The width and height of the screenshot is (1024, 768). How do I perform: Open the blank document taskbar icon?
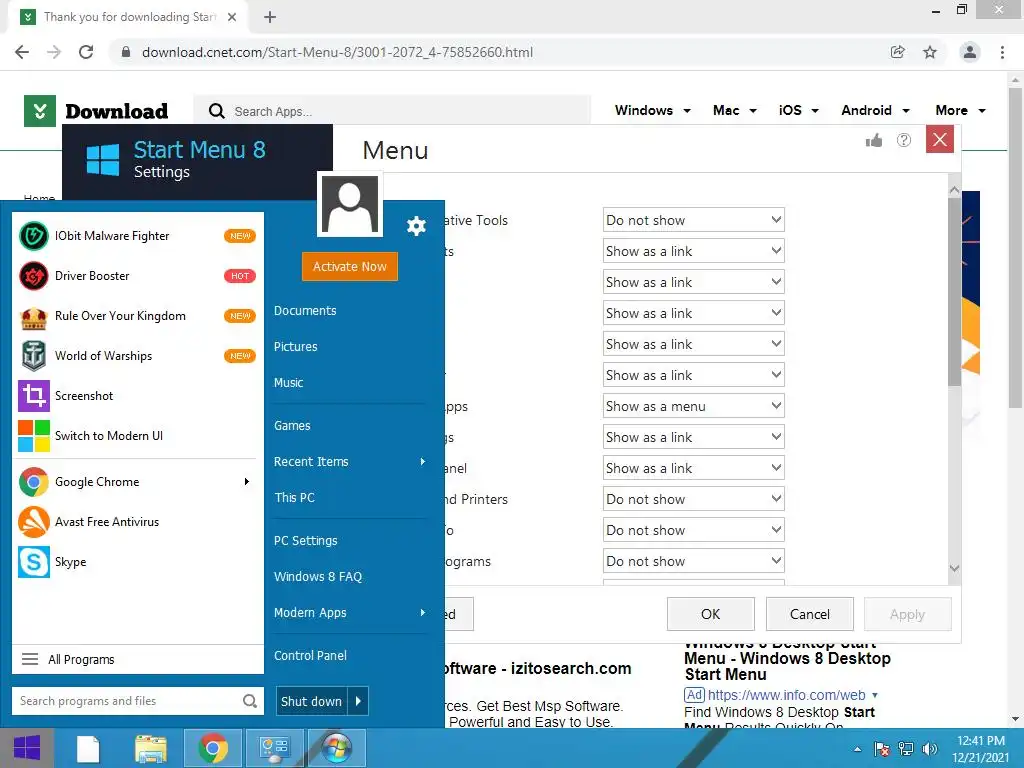point(88,749)
